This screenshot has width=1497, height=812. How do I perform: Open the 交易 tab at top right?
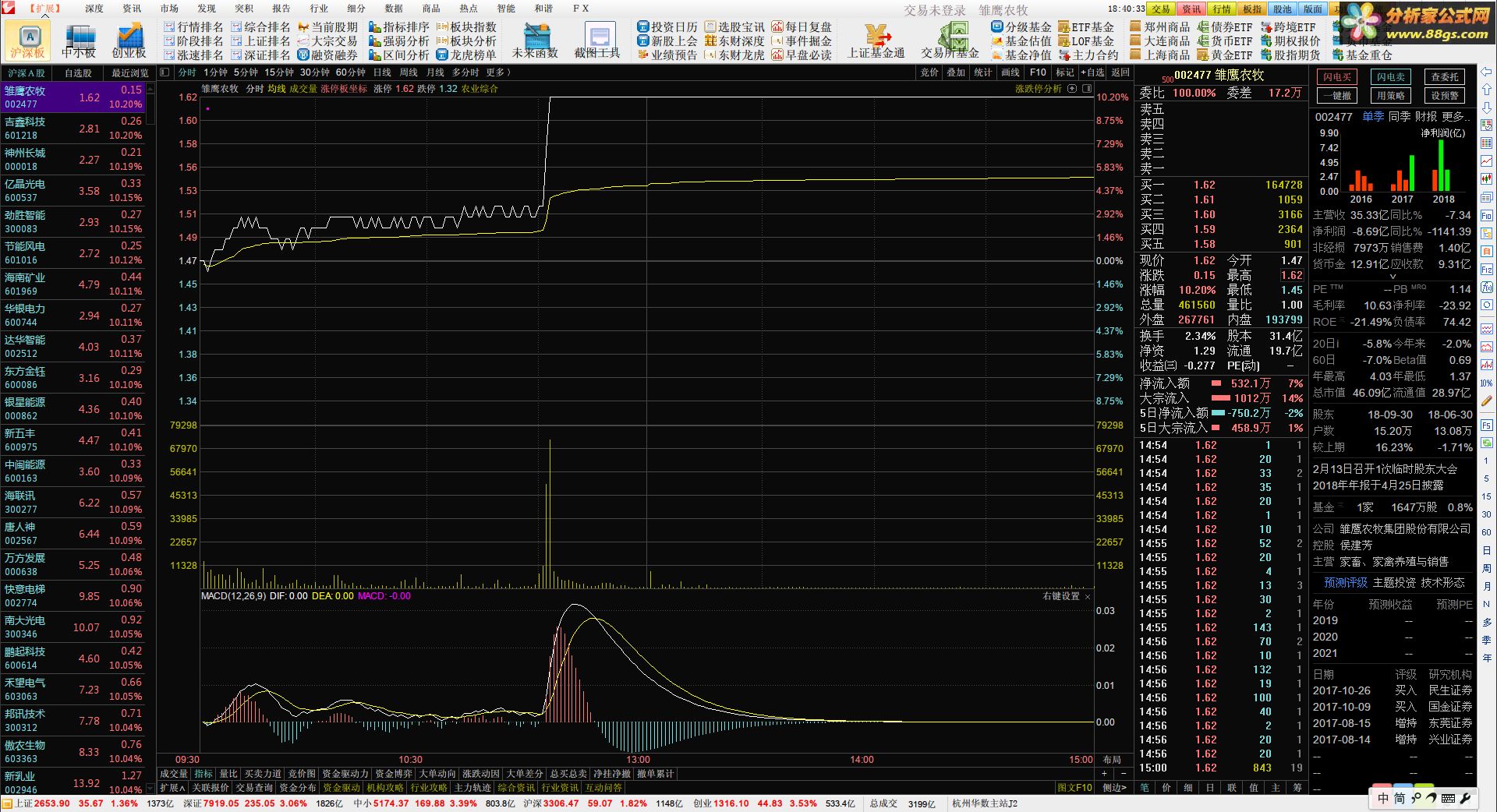1161,9
